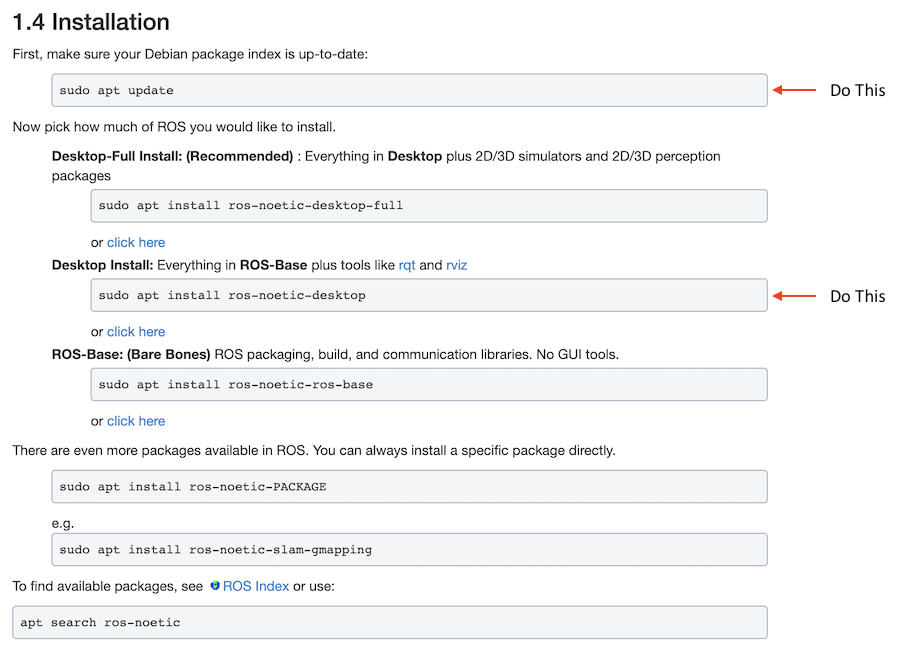Click the ros-noetic-PACKAGE command box
The image size is (900, 652).
(409, 487)
